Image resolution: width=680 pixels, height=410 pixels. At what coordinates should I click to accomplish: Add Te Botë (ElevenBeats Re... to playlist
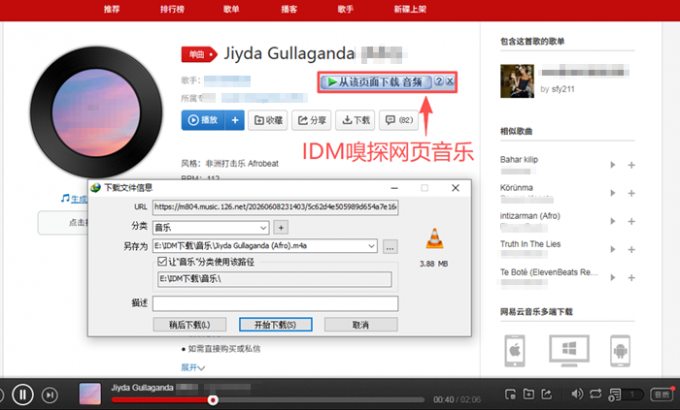pyautogui.click(x=631, y=278)
